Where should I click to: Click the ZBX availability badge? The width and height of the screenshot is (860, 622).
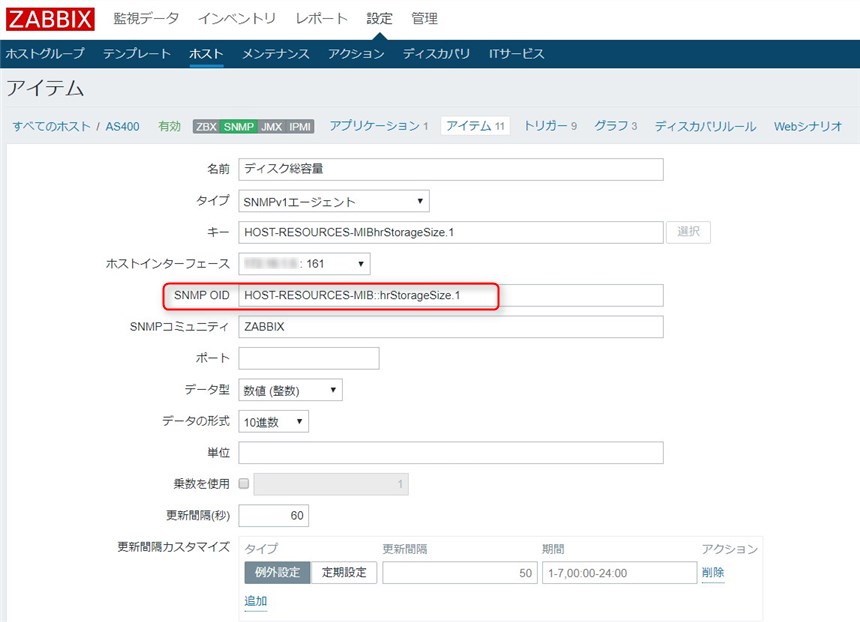pyautogui.click(x=206, y=127)
